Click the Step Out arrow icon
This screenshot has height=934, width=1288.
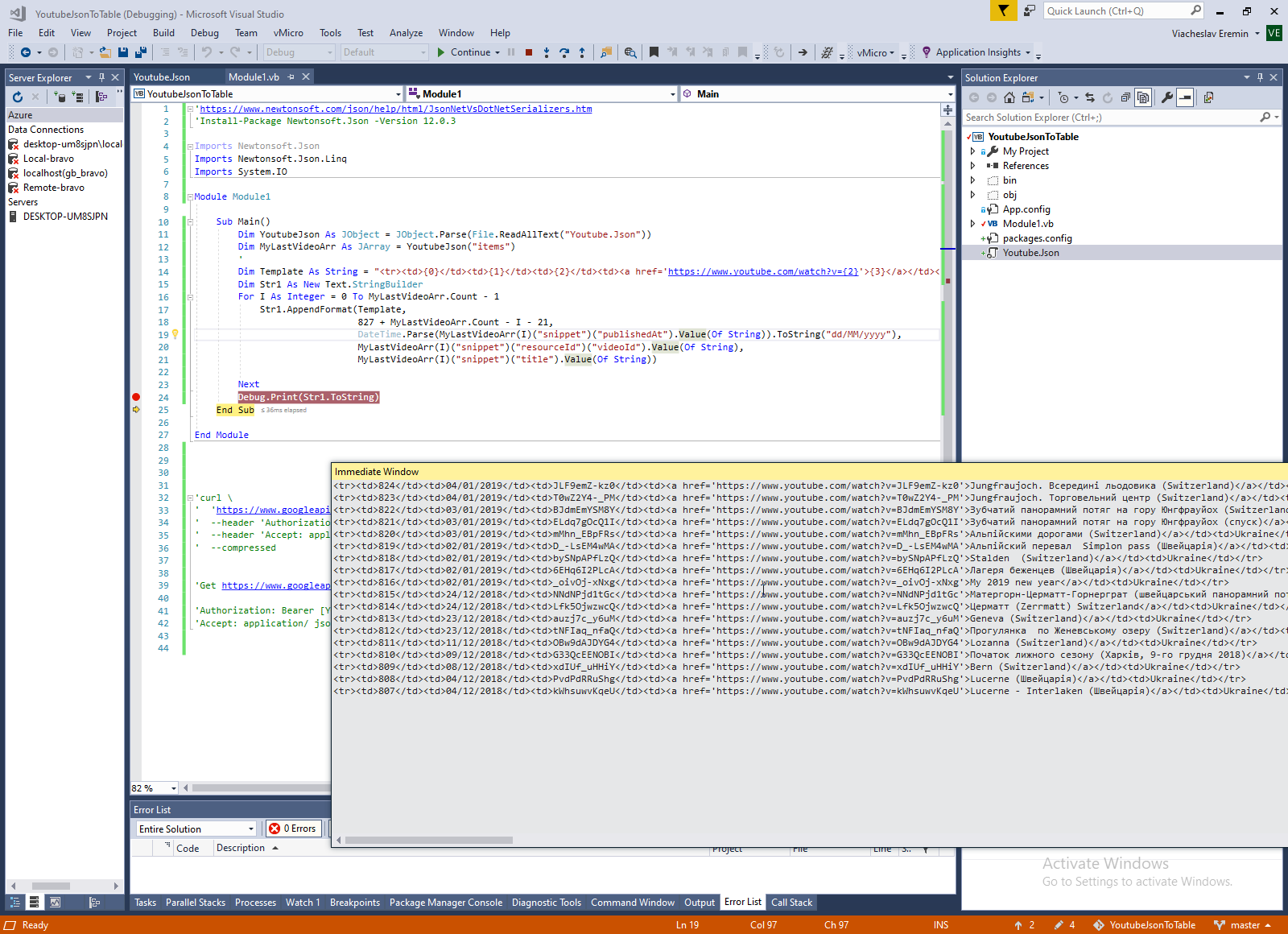pyautogui.click(x=582, y=52)
